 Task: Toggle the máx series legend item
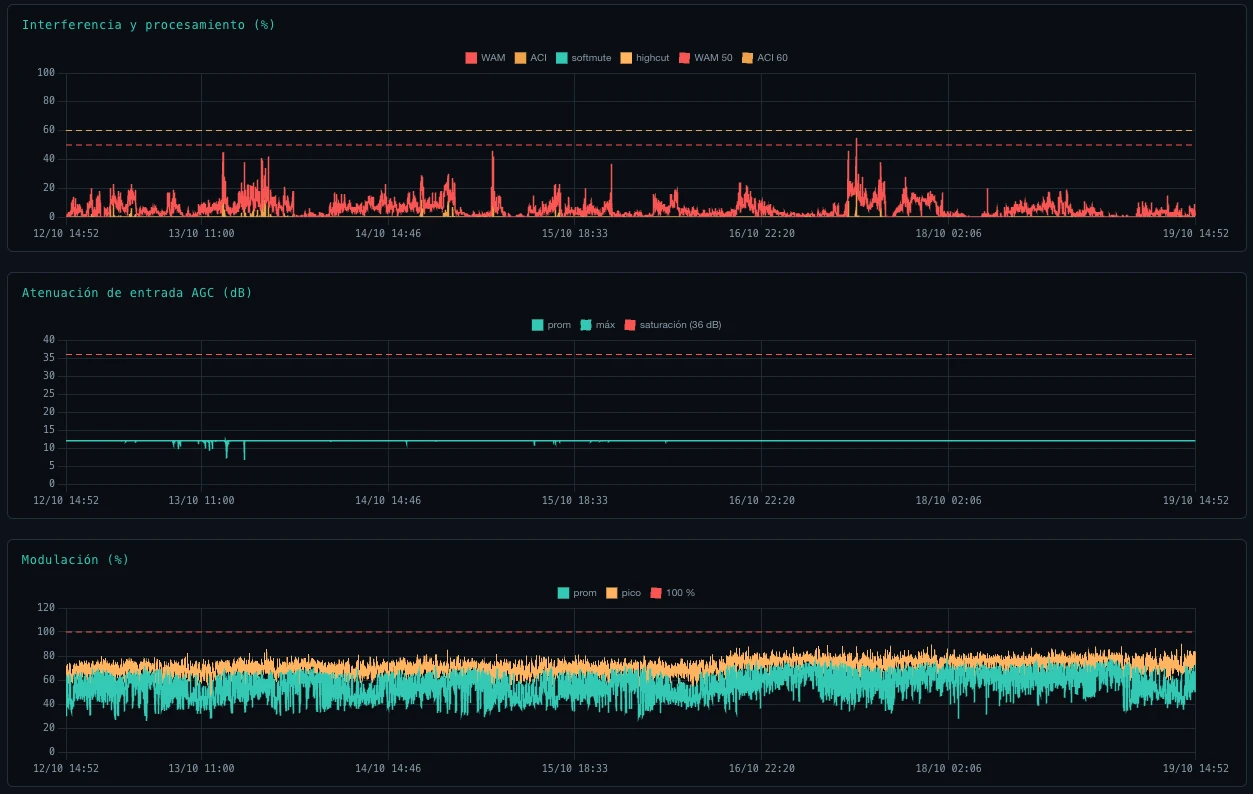point(598,325)
